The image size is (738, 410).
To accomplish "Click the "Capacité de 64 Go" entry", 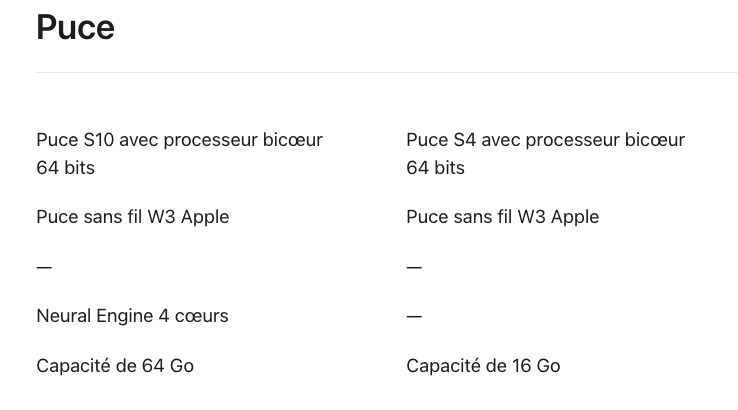I will click(x=115, y=366).
